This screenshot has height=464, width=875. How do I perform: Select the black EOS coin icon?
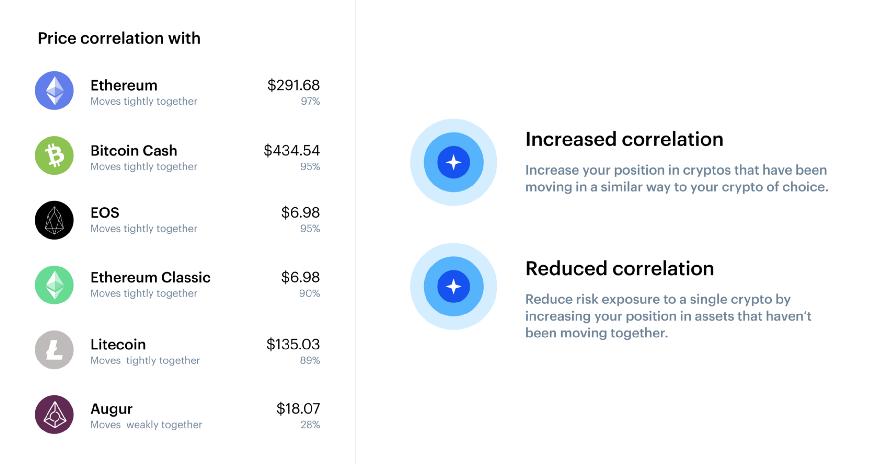pos(55,220)
